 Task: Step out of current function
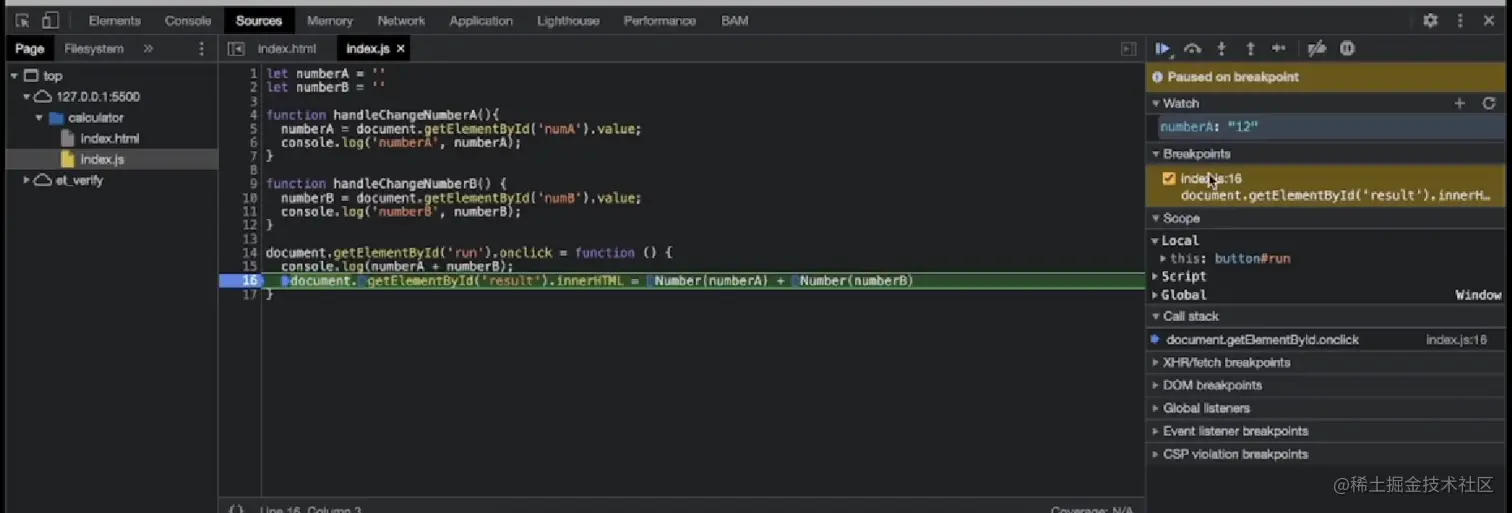pyautogui.click(x=1250, y=48)
